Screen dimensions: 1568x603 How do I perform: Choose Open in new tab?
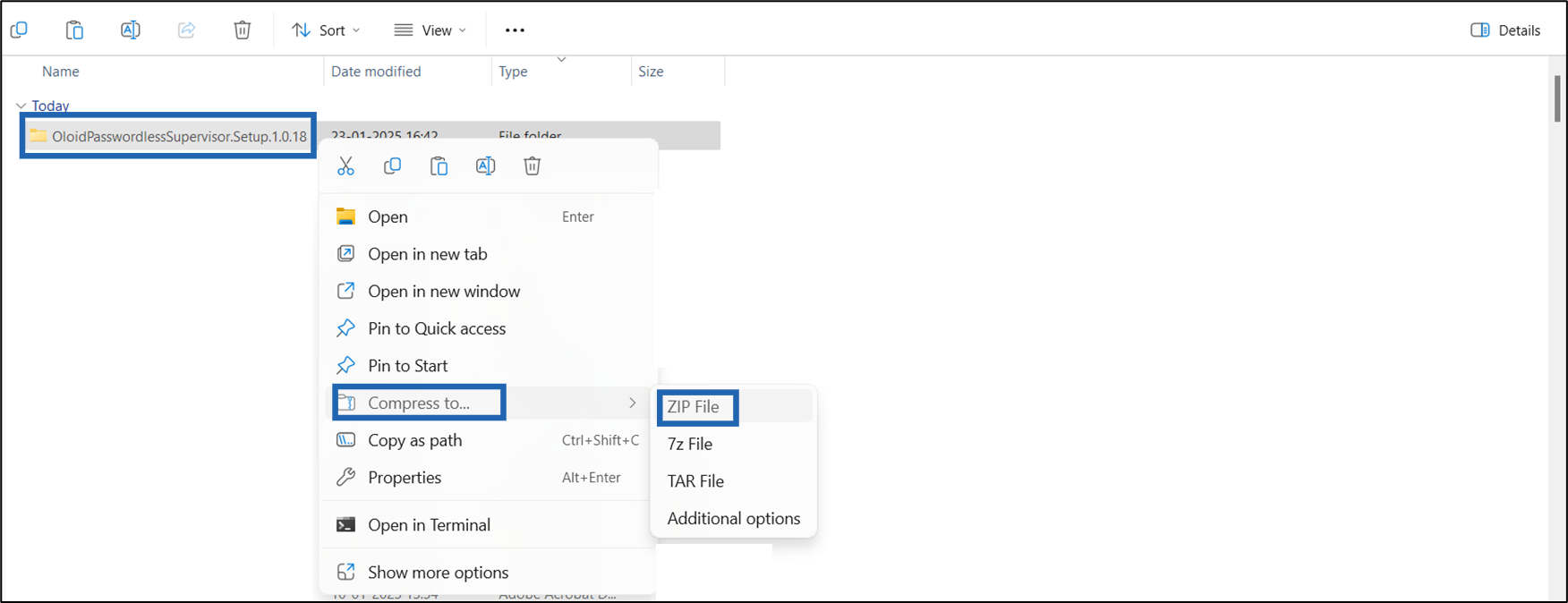(488, 254)
